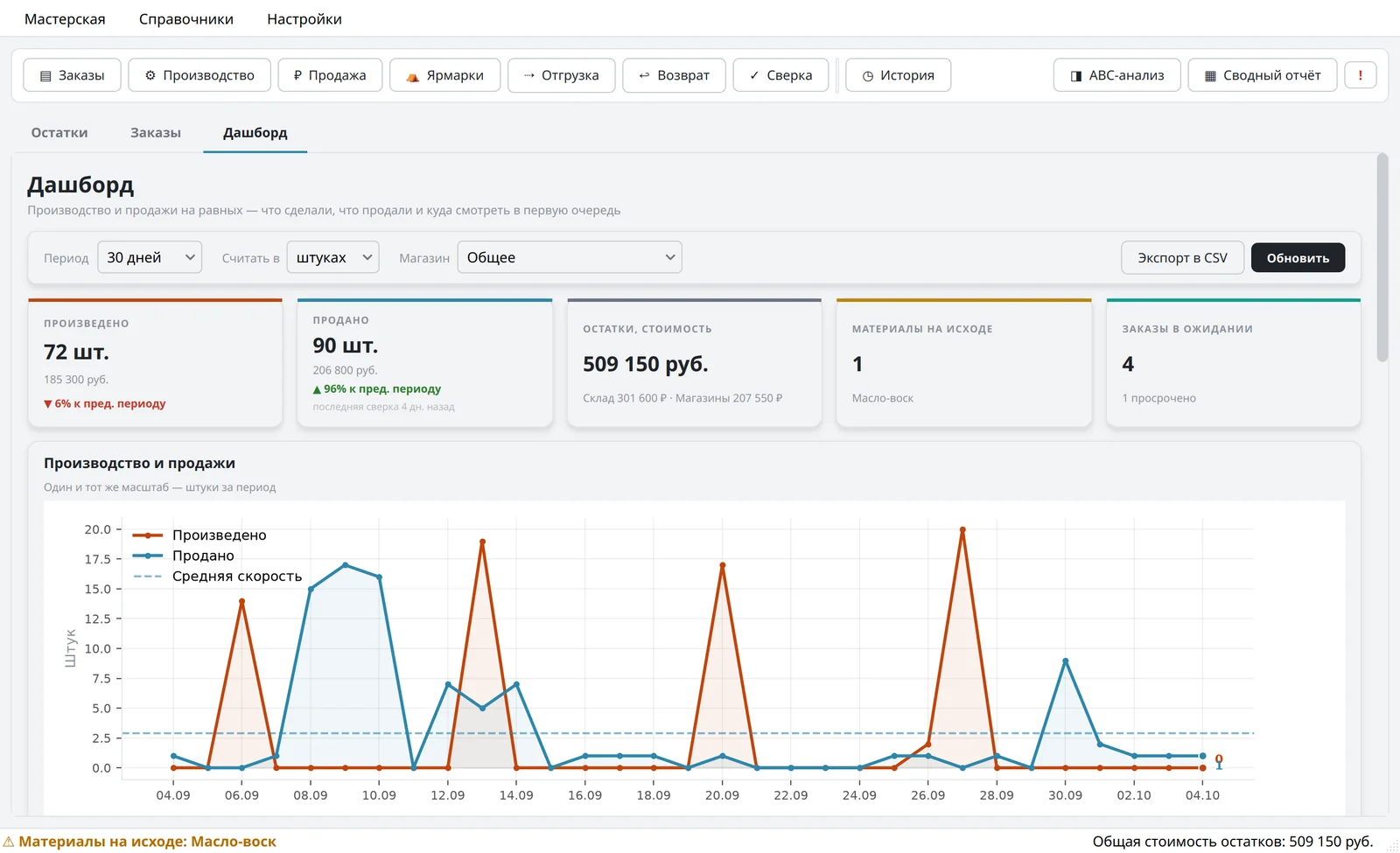Expand the Период 30 дней dropdown
Screen dimensions: 1400x853
[150, 257]
